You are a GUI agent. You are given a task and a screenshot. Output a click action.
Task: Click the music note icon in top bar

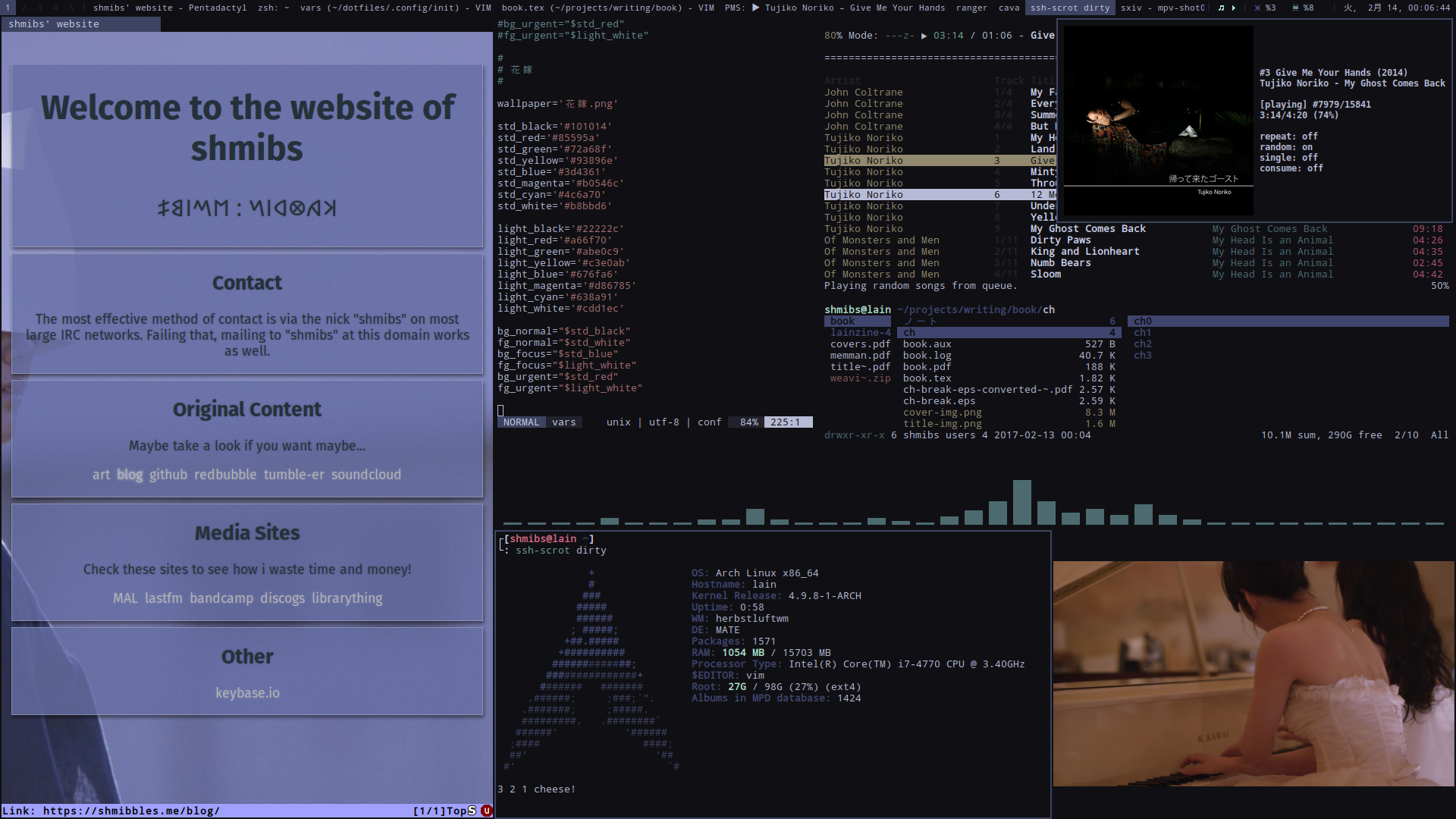pyautogui.click(x=1221, y=8)
